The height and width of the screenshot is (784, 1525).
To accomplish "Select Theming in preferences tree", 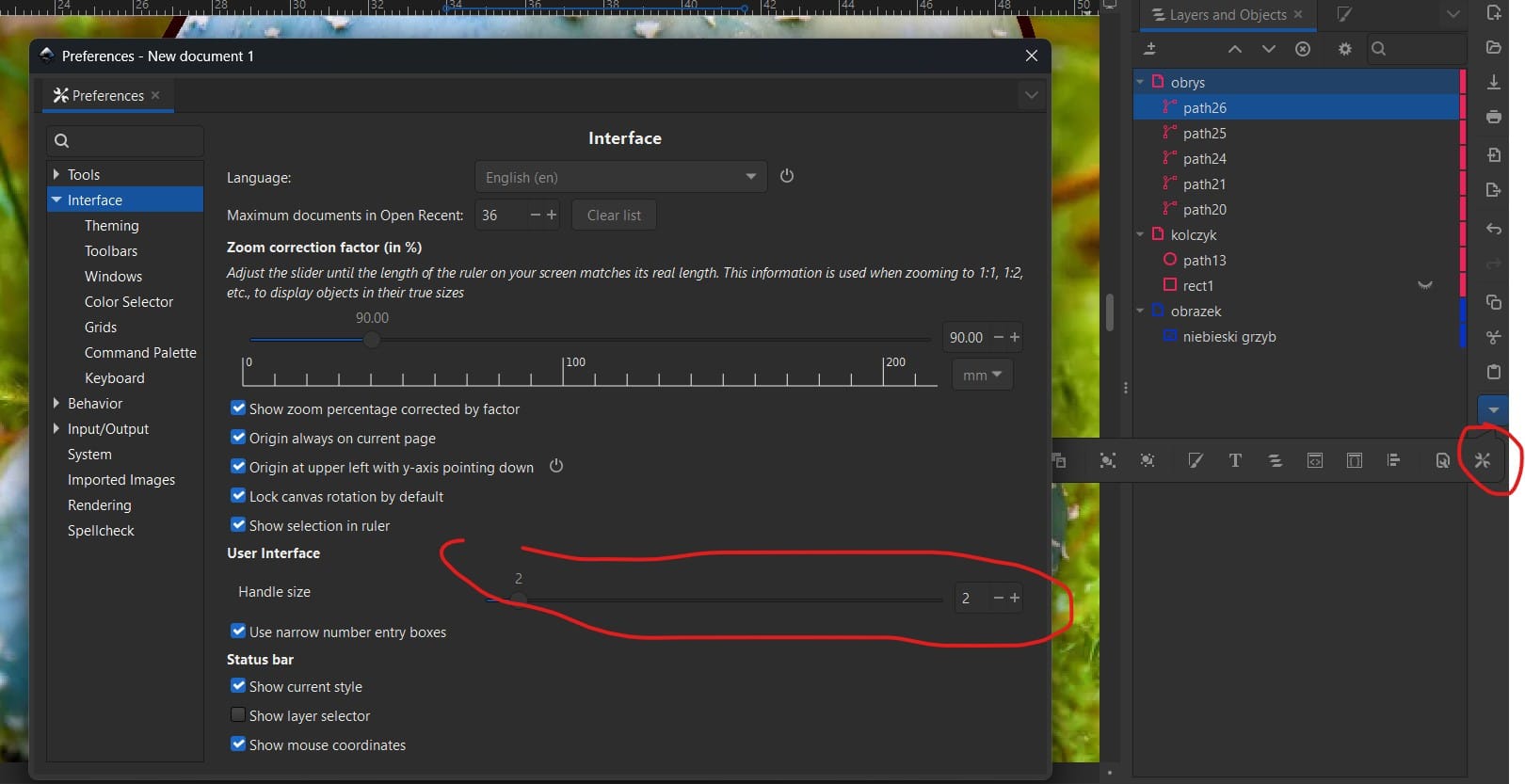I will tap(111, 226).
